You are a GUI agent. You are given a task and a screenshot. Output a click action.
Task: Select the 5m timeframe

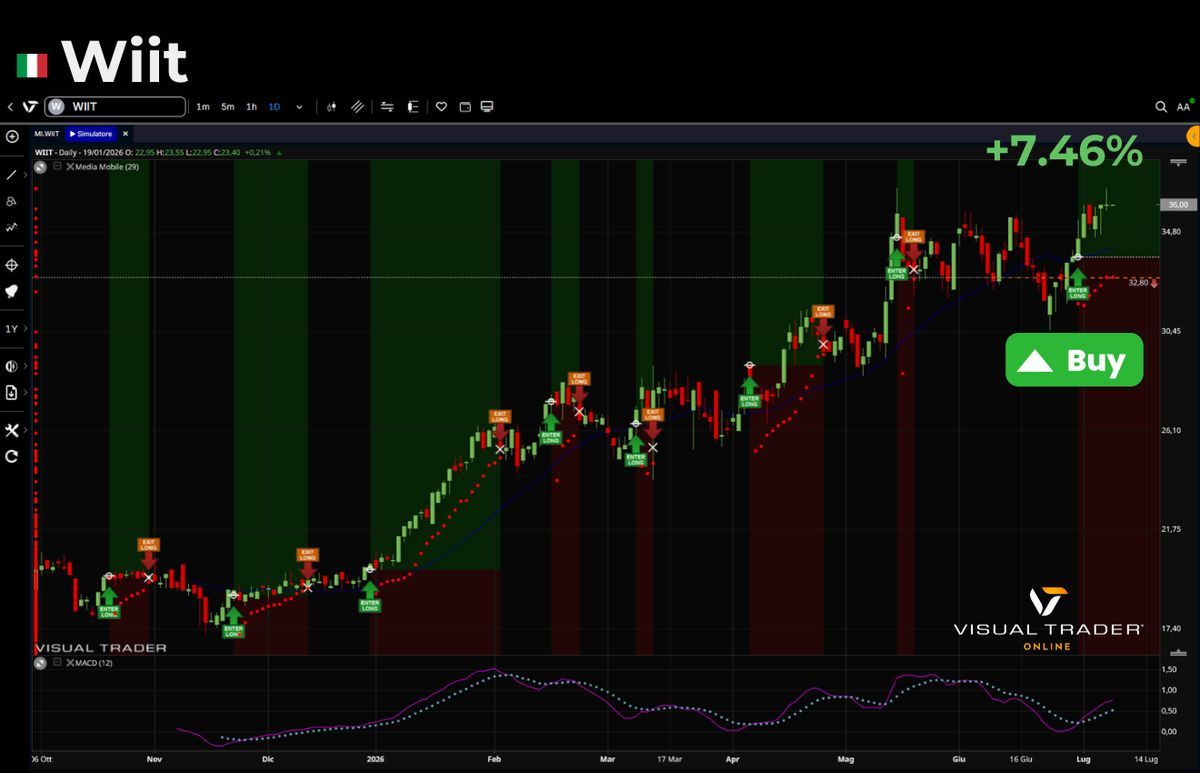click(x=228, y=107)
